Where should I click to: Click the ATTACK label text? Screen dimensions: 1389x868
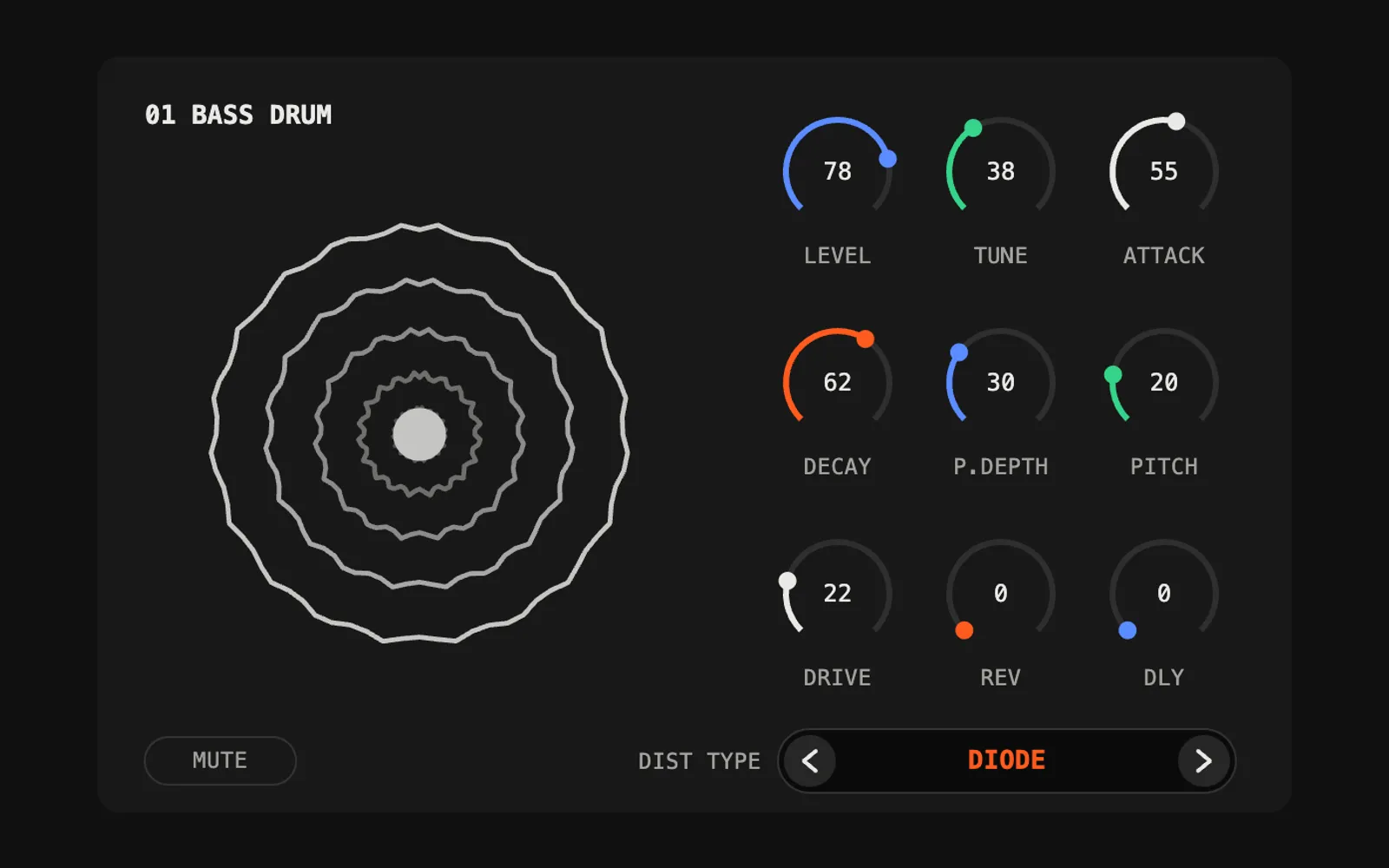click(x=1163, y=256)
